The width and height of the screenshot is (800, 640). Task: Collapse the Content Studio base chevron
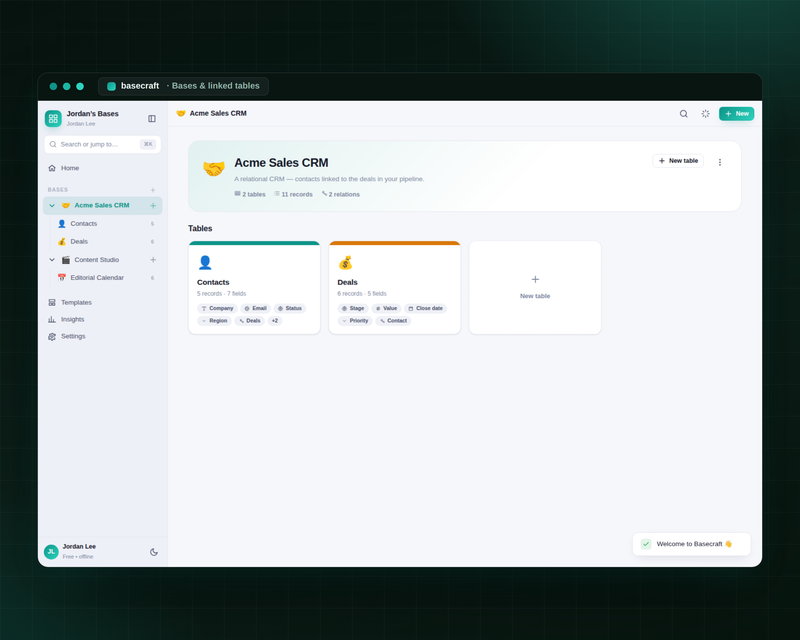(x=52, y=260)
